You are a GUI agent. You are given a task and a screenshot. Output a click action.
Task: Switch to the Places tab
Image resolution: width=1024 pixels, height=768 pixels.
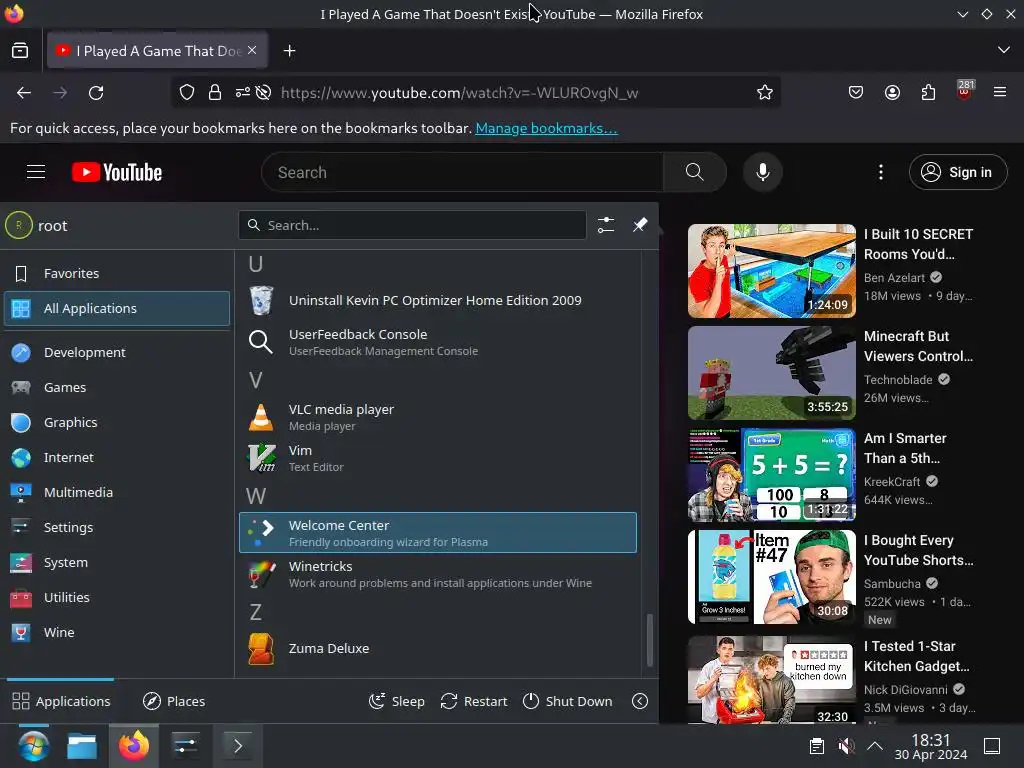tap(174, 701)
